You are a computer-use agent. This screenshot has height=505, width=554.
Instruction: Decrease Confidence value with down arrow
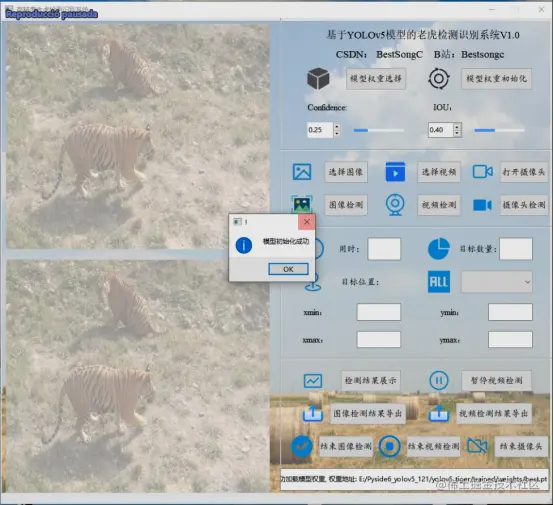click(337, 133)
